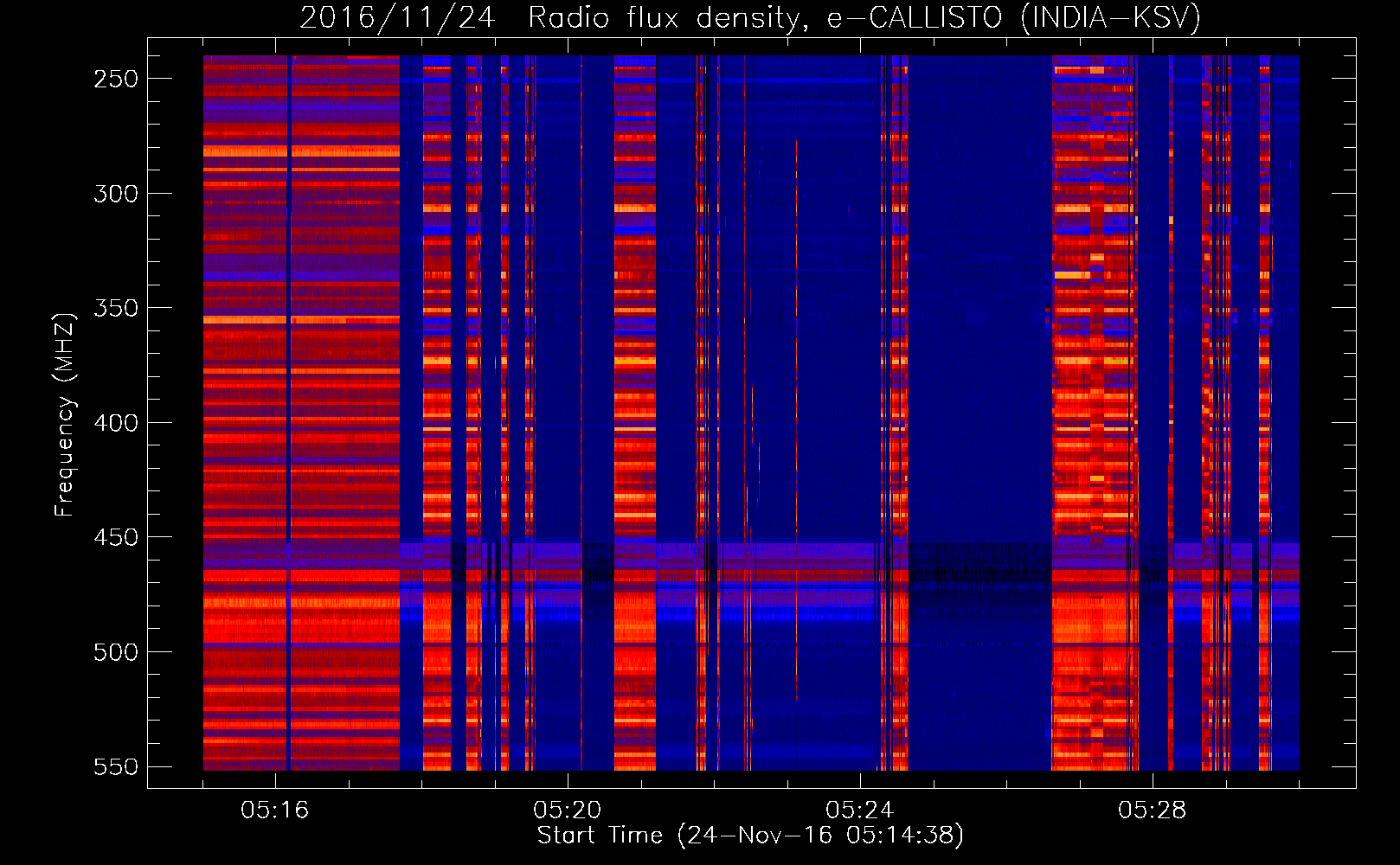Click the 05:24 time tick label
The width and height of the screenshot is (1400, 865).
pos(860,810)
